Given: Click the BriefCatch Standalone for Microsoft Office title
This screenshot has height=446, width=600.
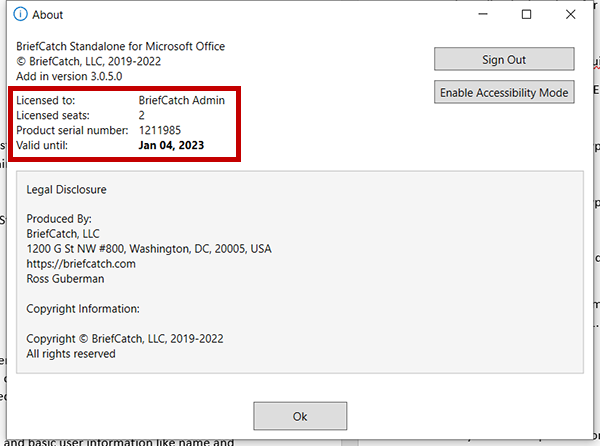Looking at the screenshot, I should pyautogui.click(x=121, y=47).
